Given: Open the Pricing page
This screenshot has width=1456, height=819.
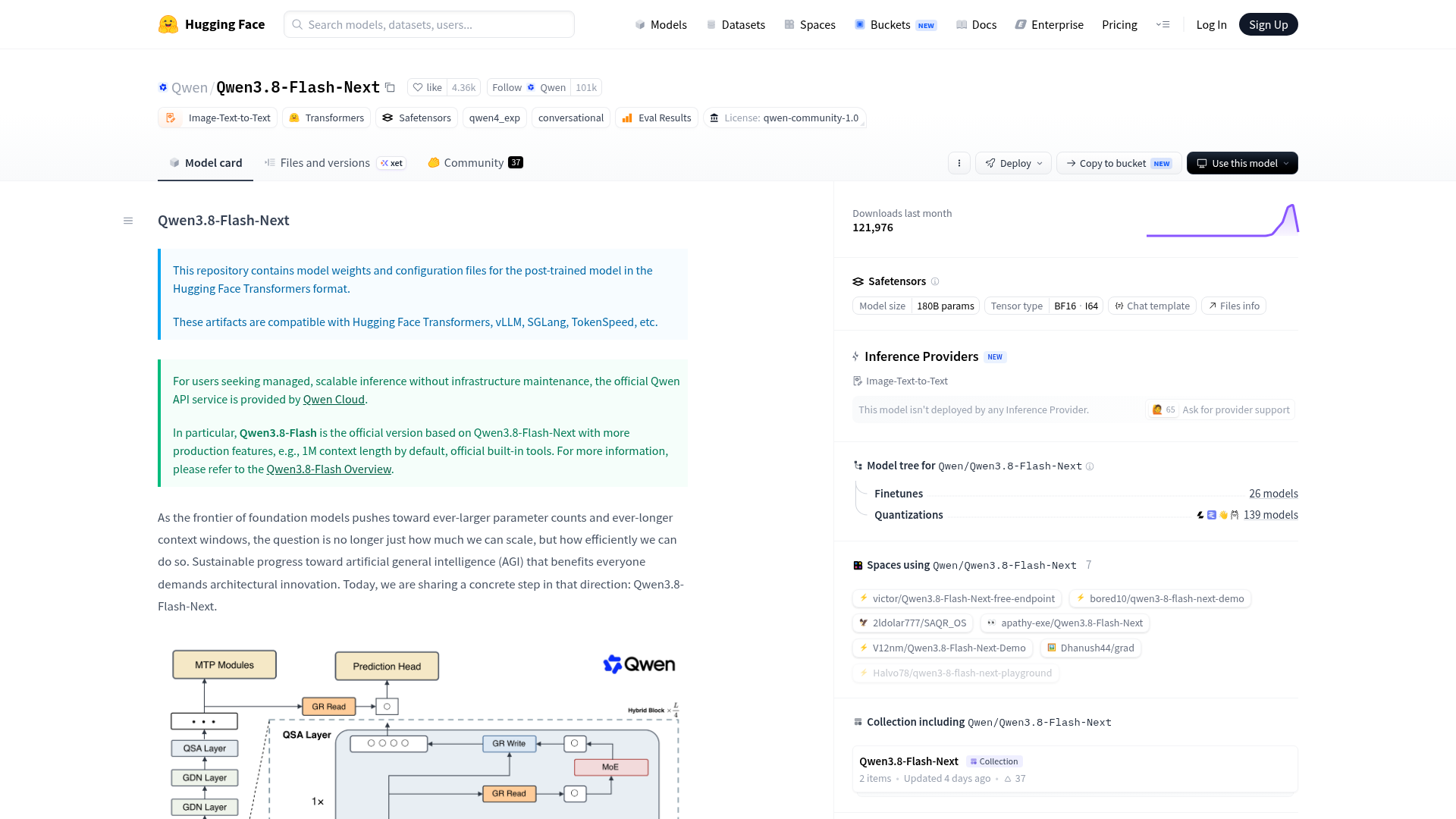Looking at the screenshot, I should point(1119,24).
